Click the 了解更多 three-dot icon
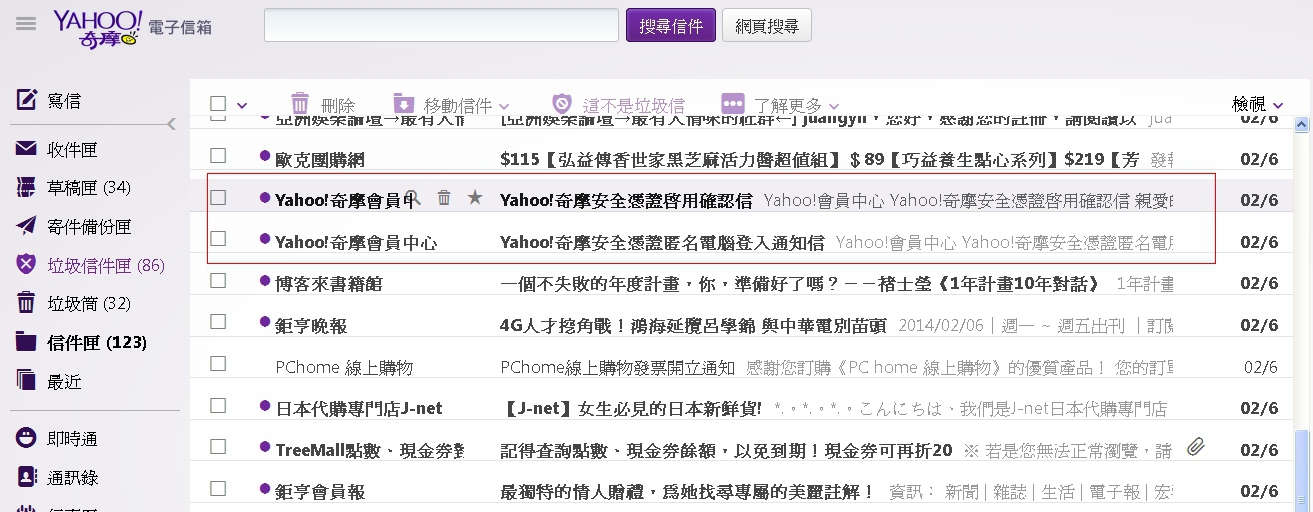The height and width of the screenshot is (512, 1313). [x=733, y=104]
